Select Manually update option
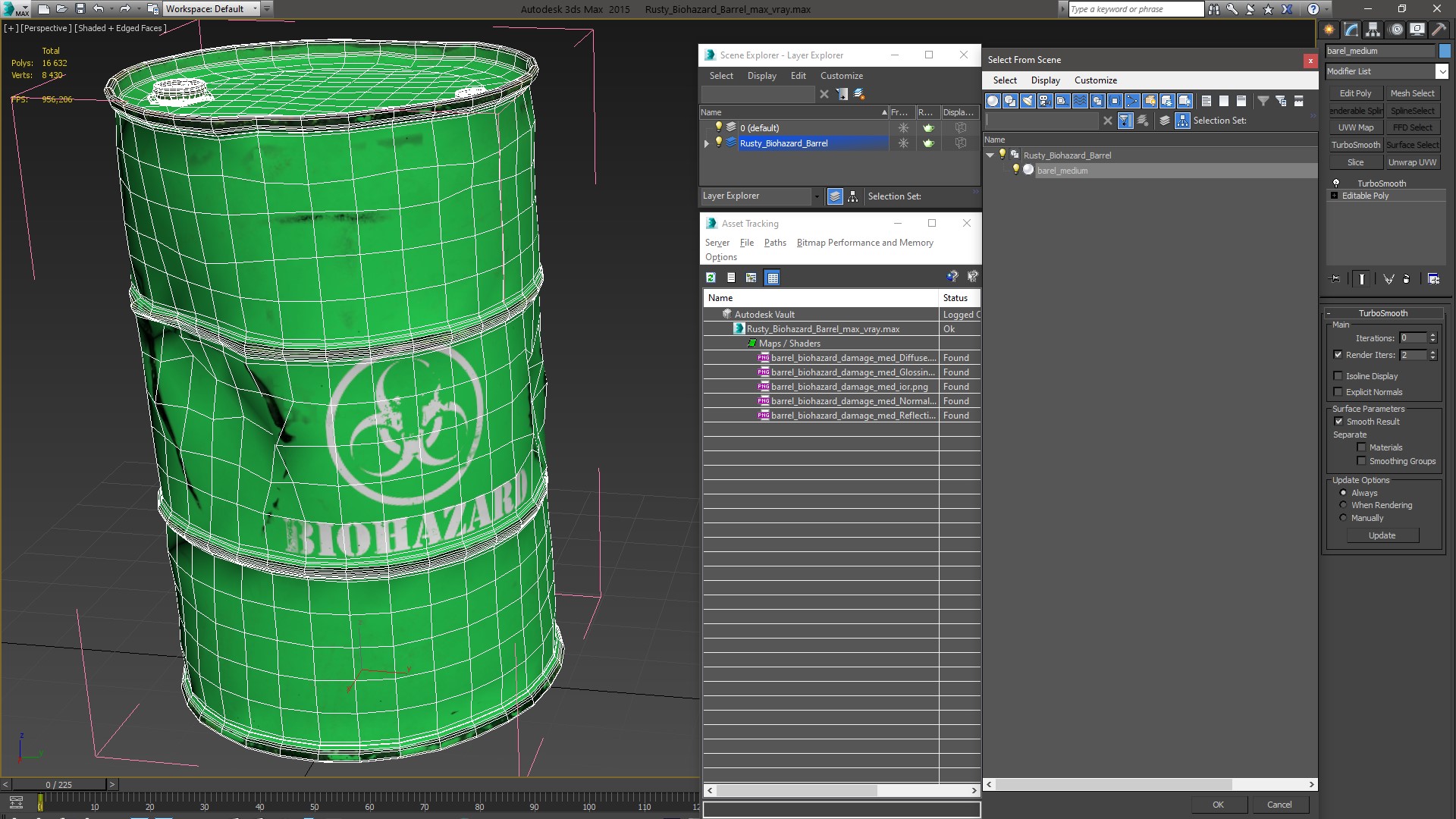The width and height of the screenshot is (1456, 819). point(1343,518)
